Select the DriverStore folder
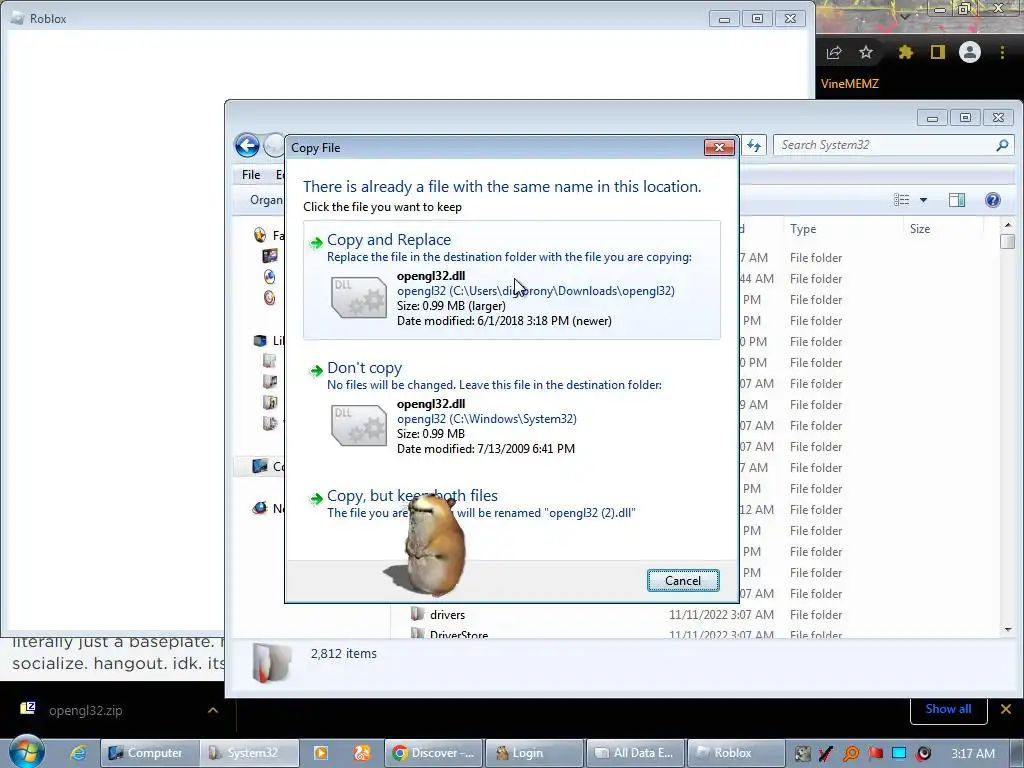Screen dimensions: 1024x768 coord(458,634)
